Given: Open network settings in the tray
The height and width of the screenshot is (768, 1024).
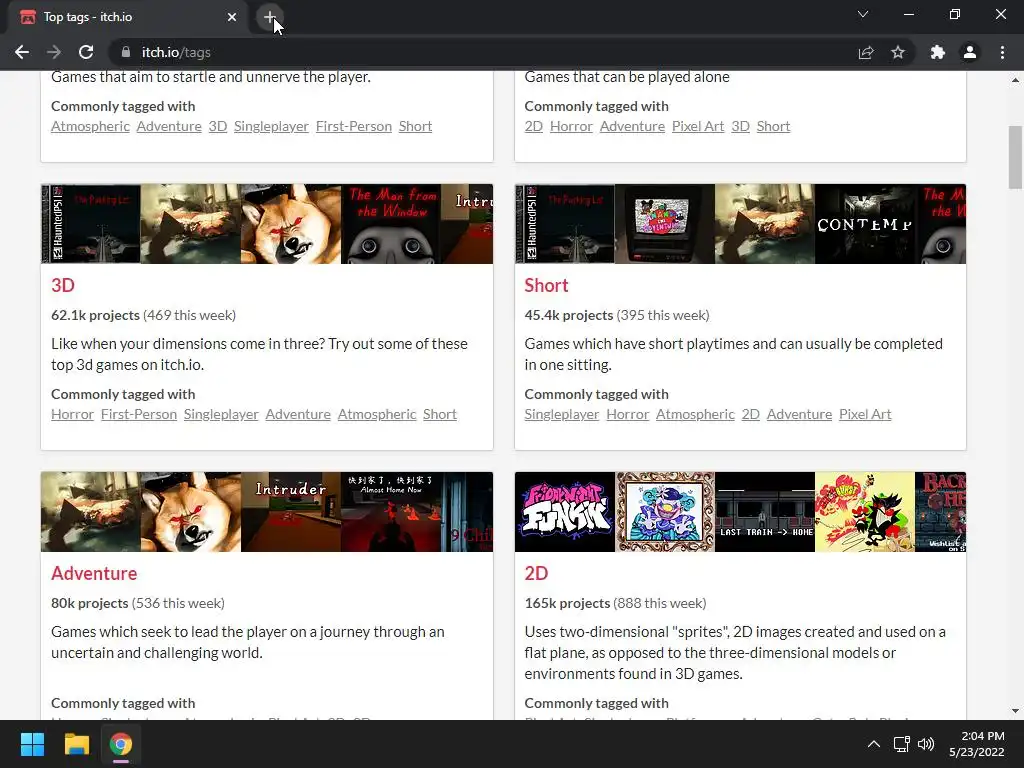Looking at the screenshot, I should 902,744.
